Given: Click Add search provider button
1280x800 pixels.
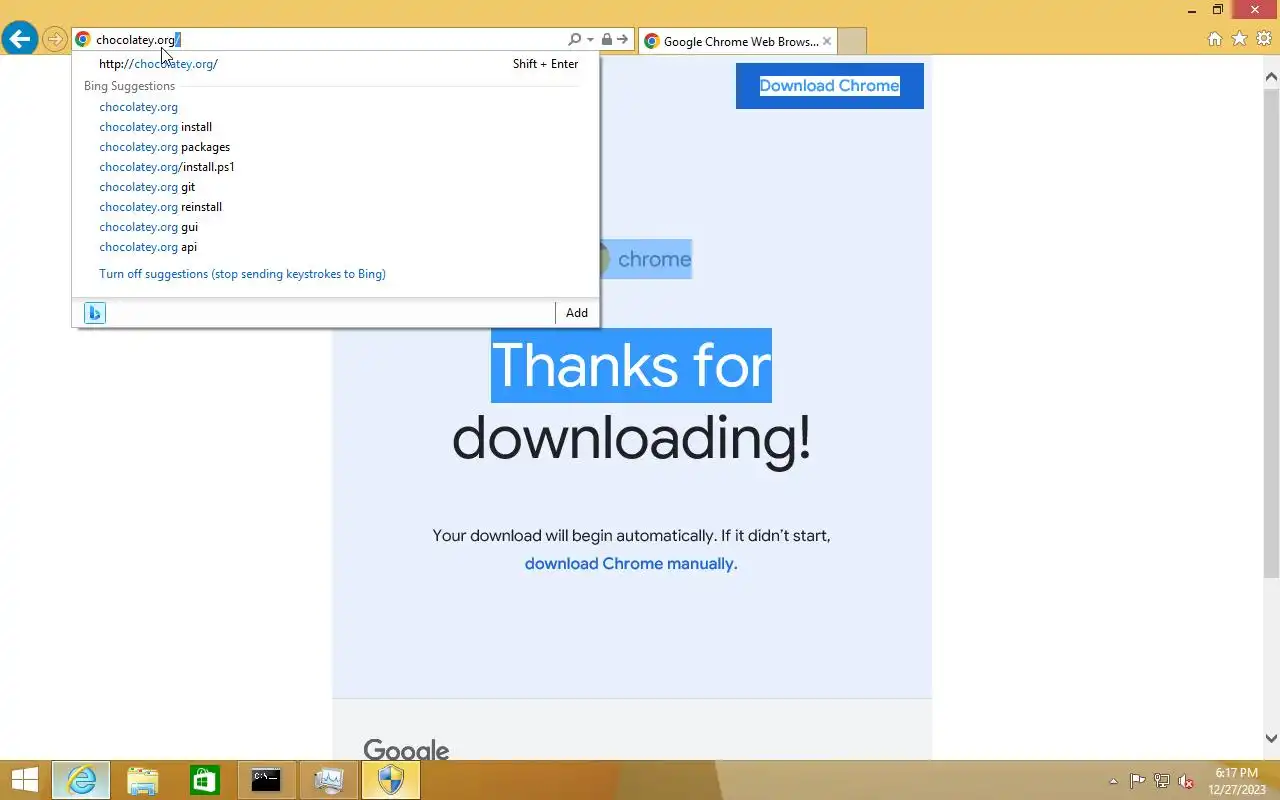Looking at the screenshot, I should 577,313.
